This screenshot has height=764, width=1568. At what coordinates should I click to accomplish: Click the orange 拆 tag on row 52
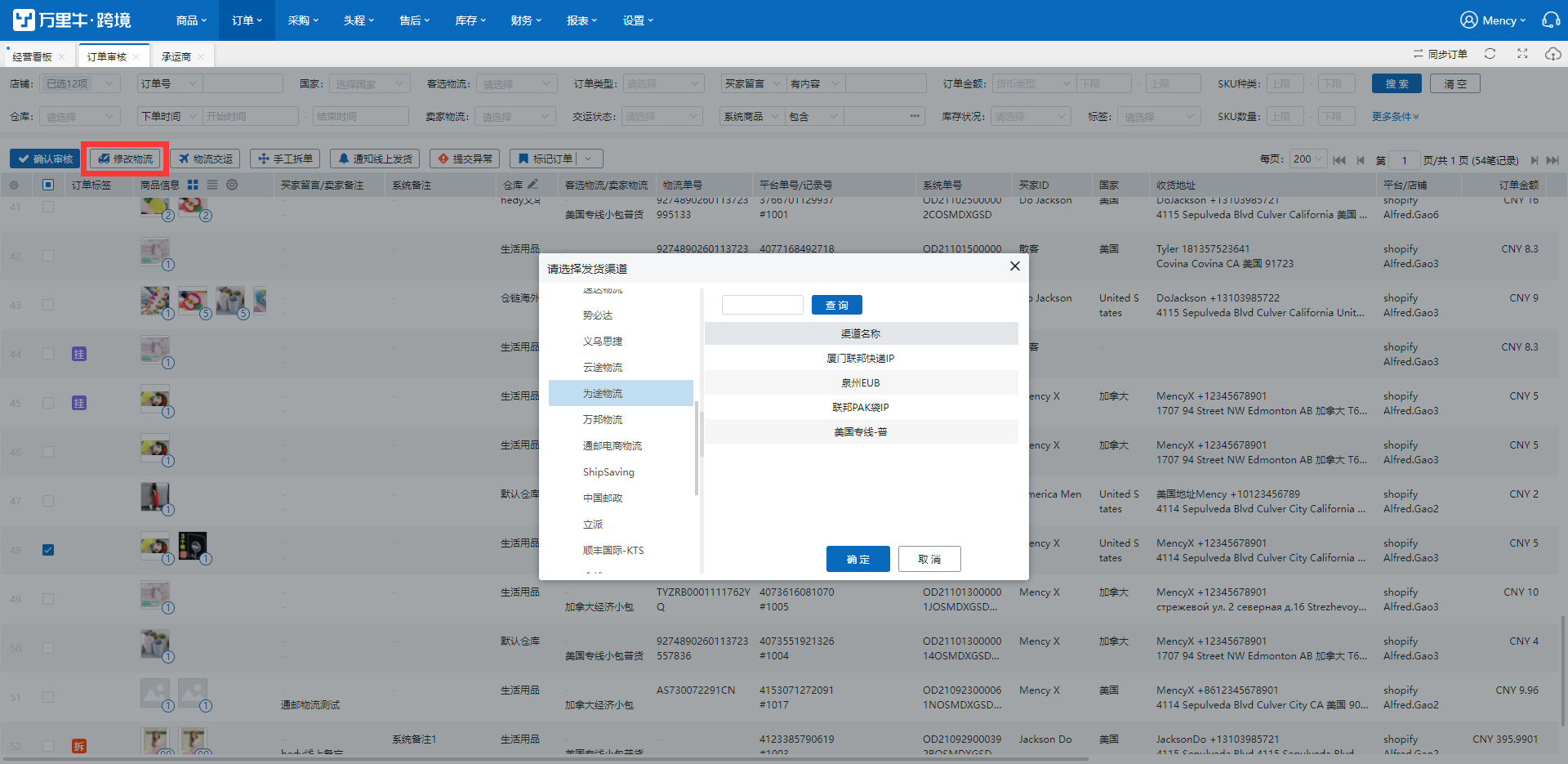tap(79, 746)
